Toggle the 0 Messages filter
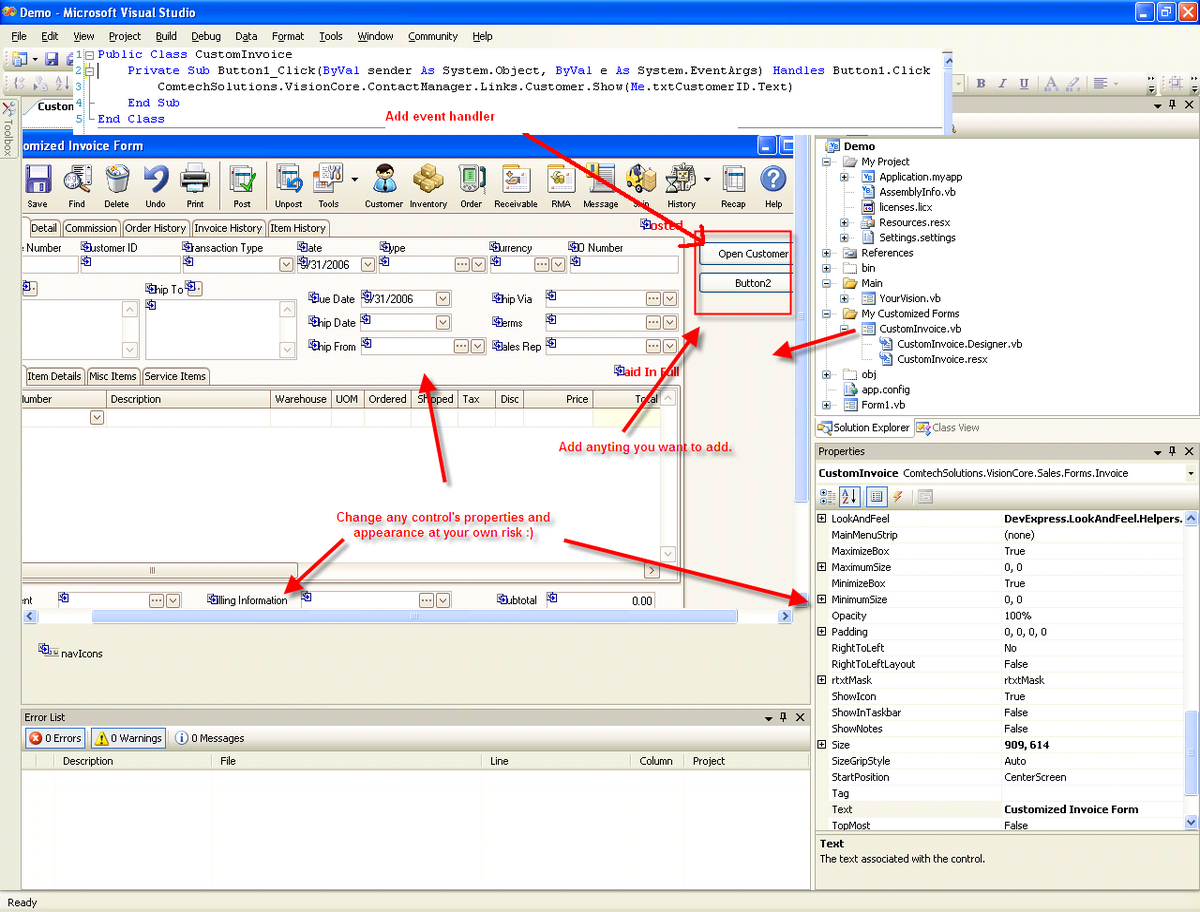The width and height of the screenshot is (1200, 912). coord(210,738)
